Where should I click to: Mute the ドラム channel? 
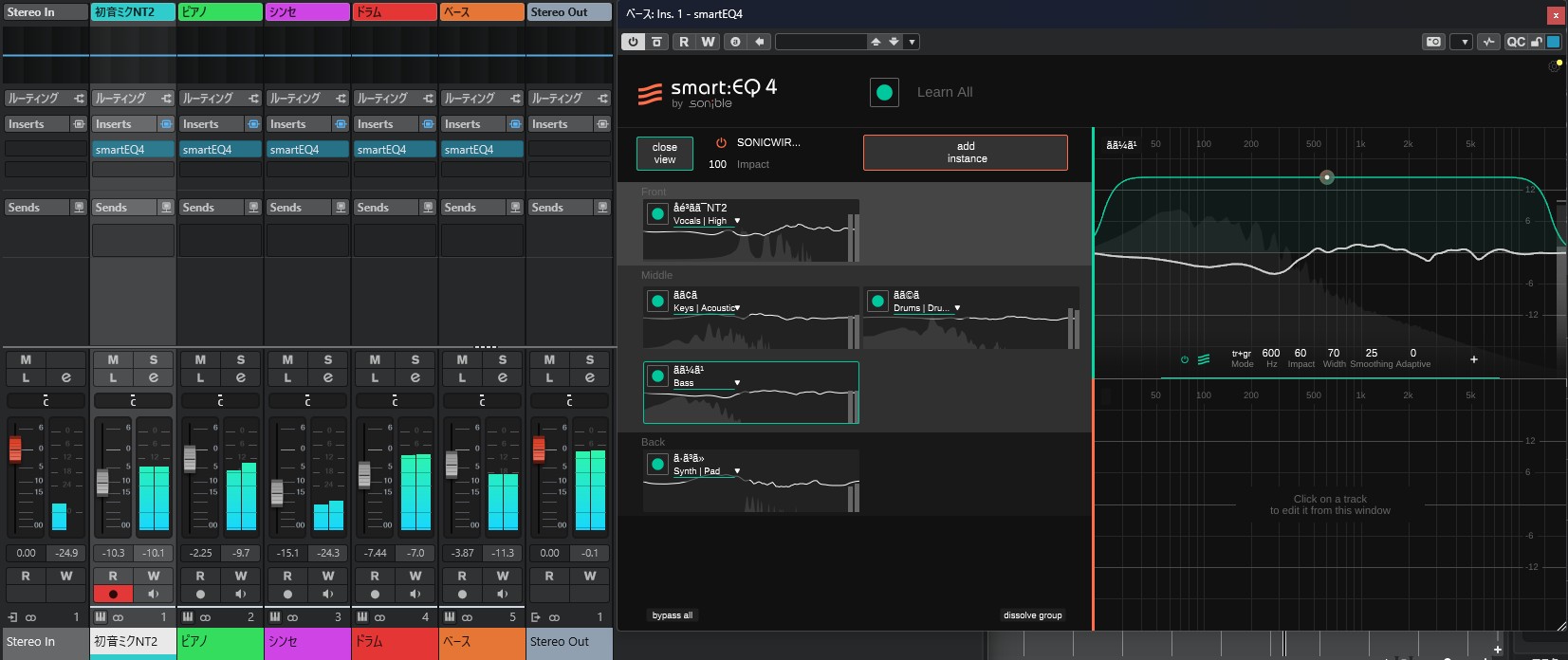(x=375, y=359)
